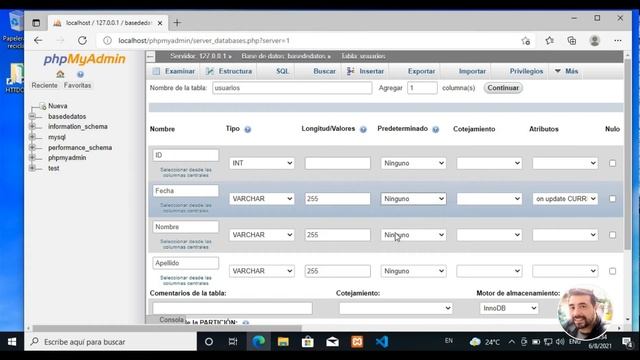Open Cotejamiento dropdown for Nombre row
640x360 pixels.
[489, 235]
